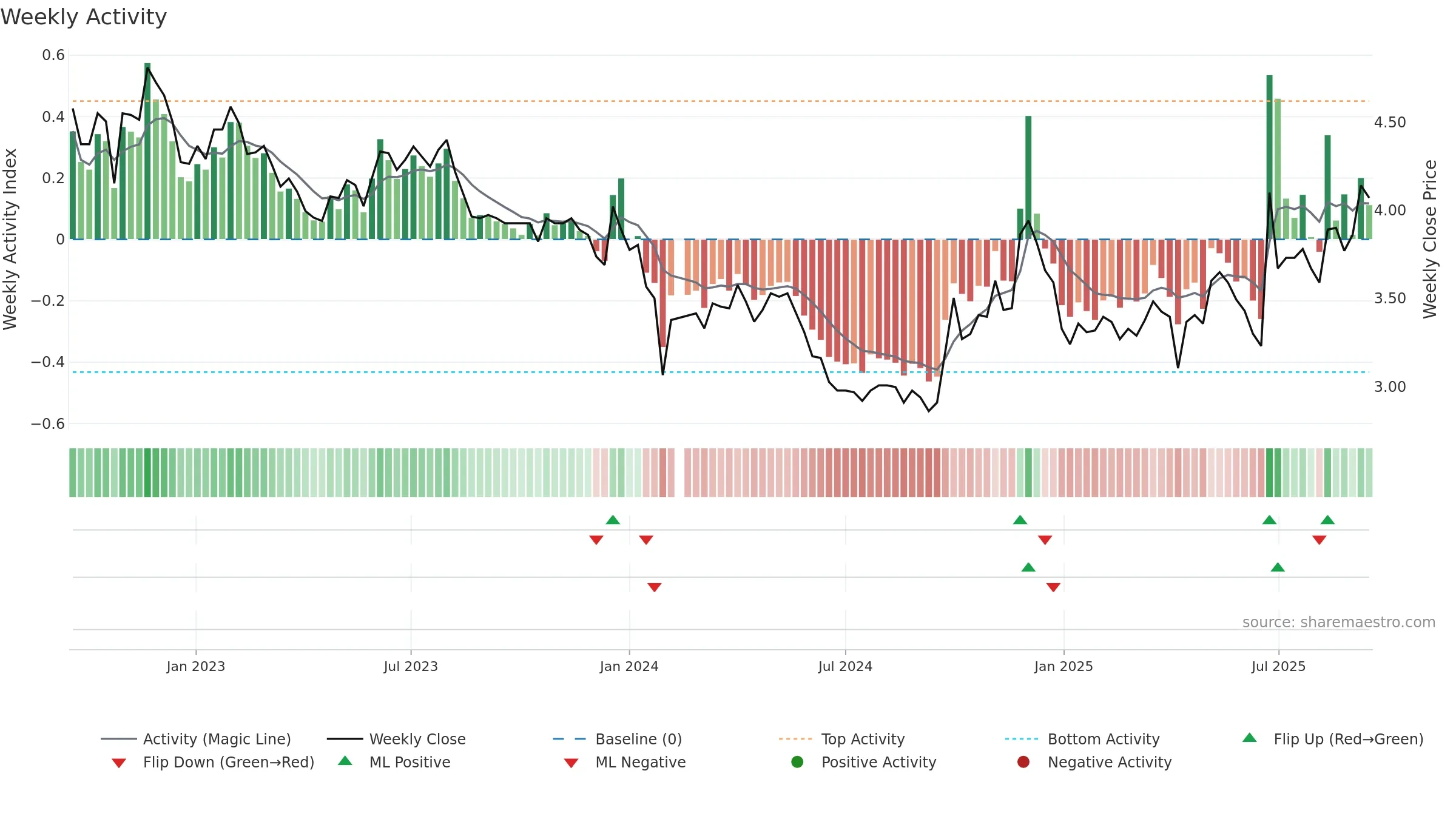This screenshot has width=1456, height=819.
Task: Click the 0.6 left axis tick label
Action: [53, 55]
